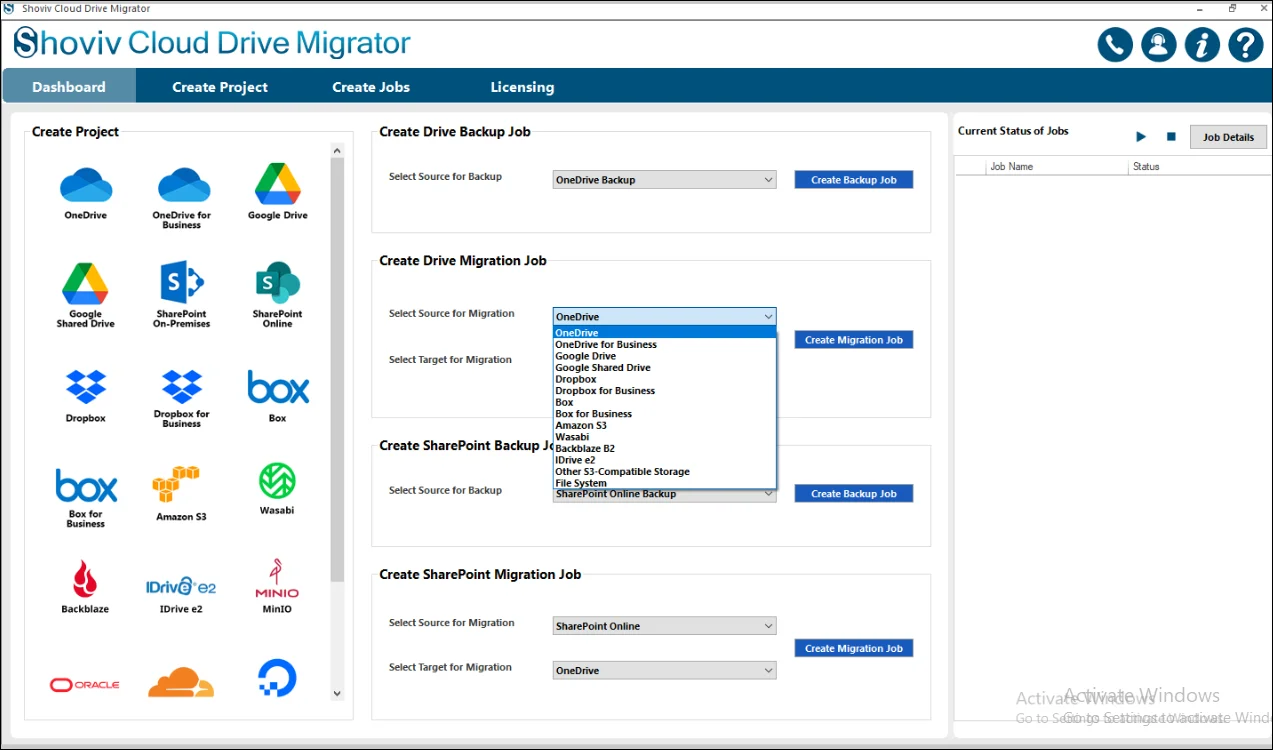Open the OneDrive Backup source dropdown

point(664,180)
